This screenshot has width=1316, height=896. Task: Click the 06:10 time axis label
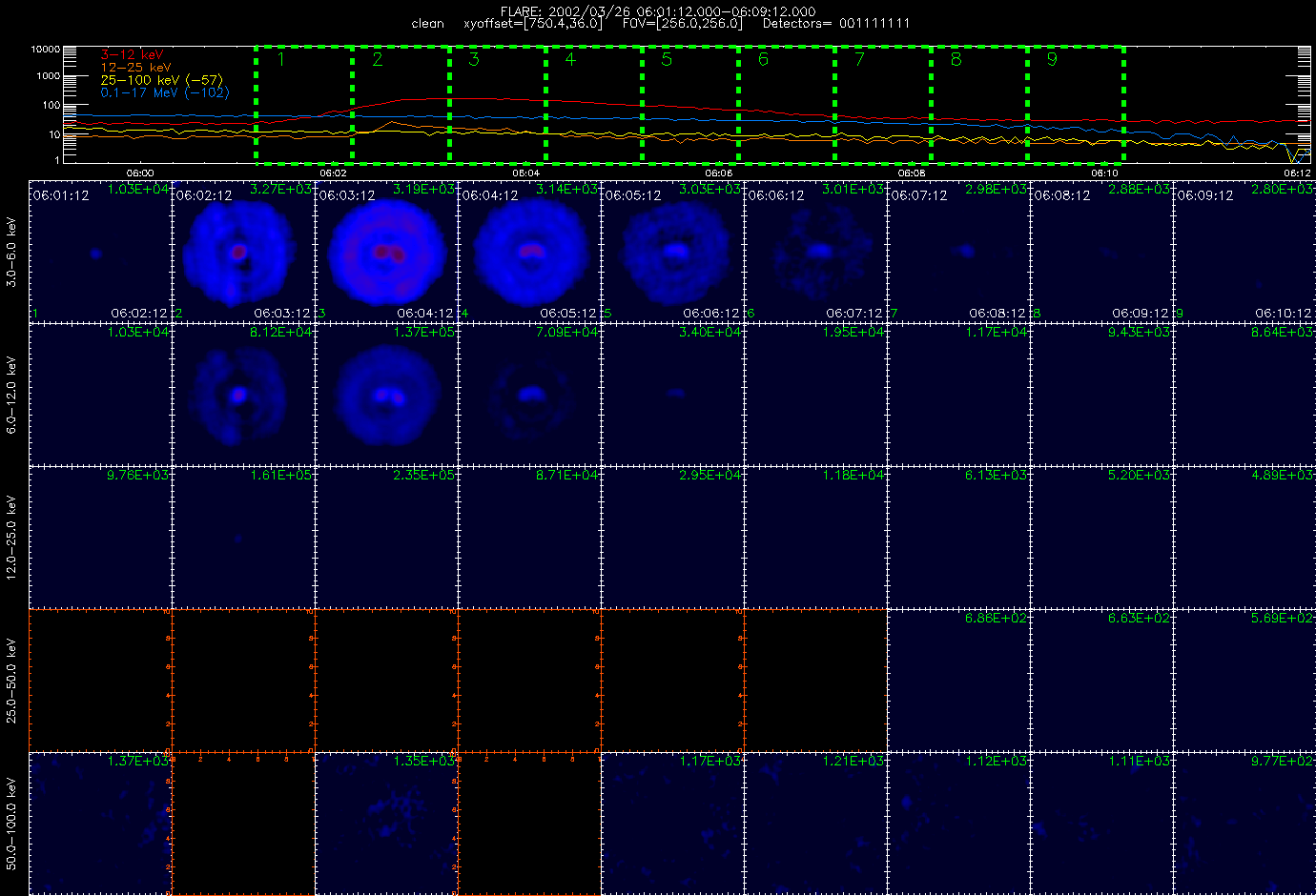click(x=1104, y=173)
